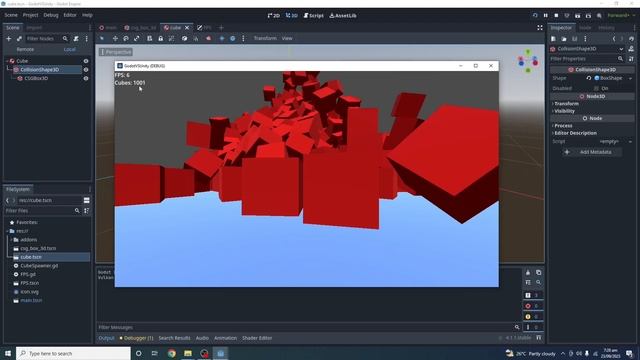This screenshot has height=360, width=640.
Task: Click the Run Current Scene clapper icon
Action: tap(578, 16)
